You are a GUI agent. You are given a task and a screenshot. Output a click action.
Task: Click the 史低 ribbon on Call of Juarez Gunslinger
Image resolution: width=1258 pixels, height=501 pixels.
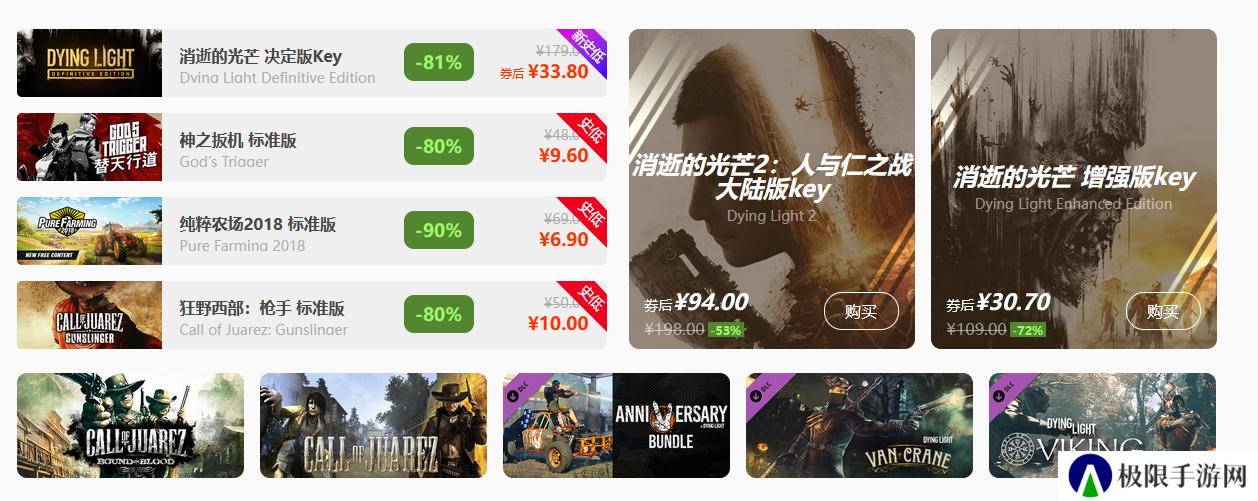point(588,300)
